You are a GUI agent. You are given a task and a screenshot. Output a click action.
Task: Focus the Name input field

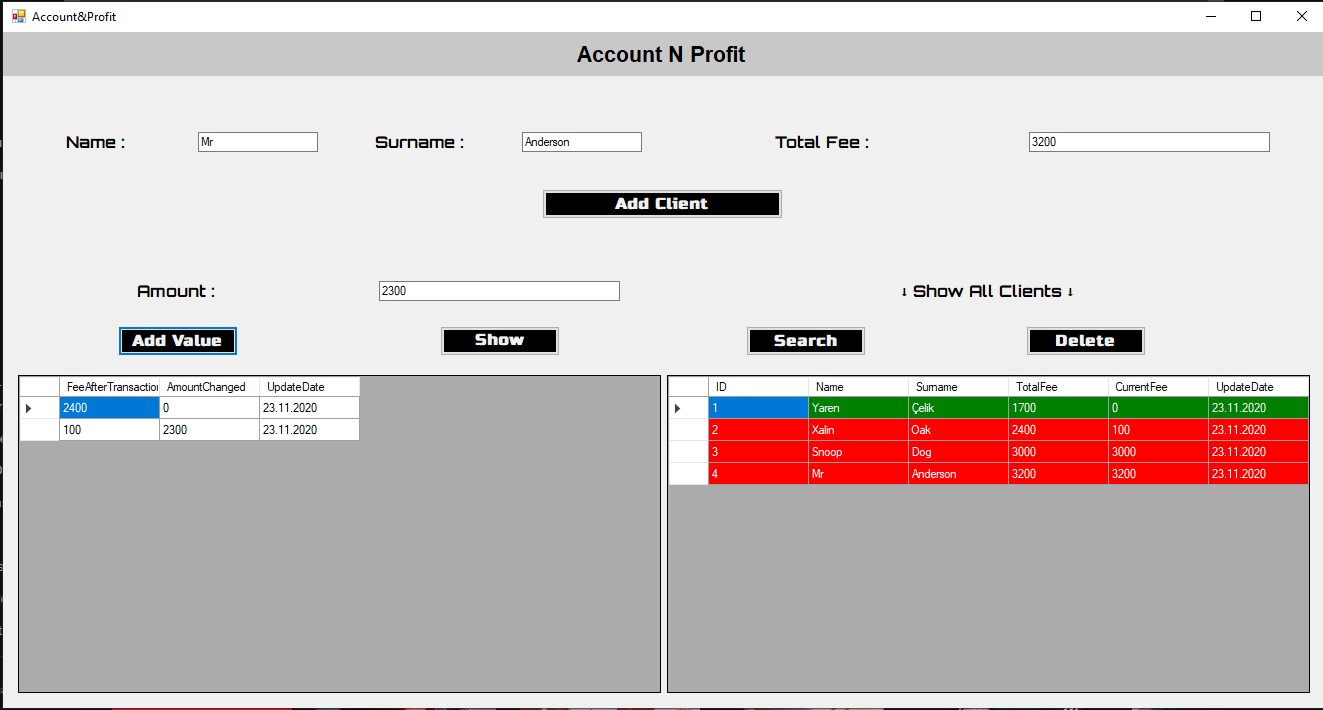coord(258,142)
